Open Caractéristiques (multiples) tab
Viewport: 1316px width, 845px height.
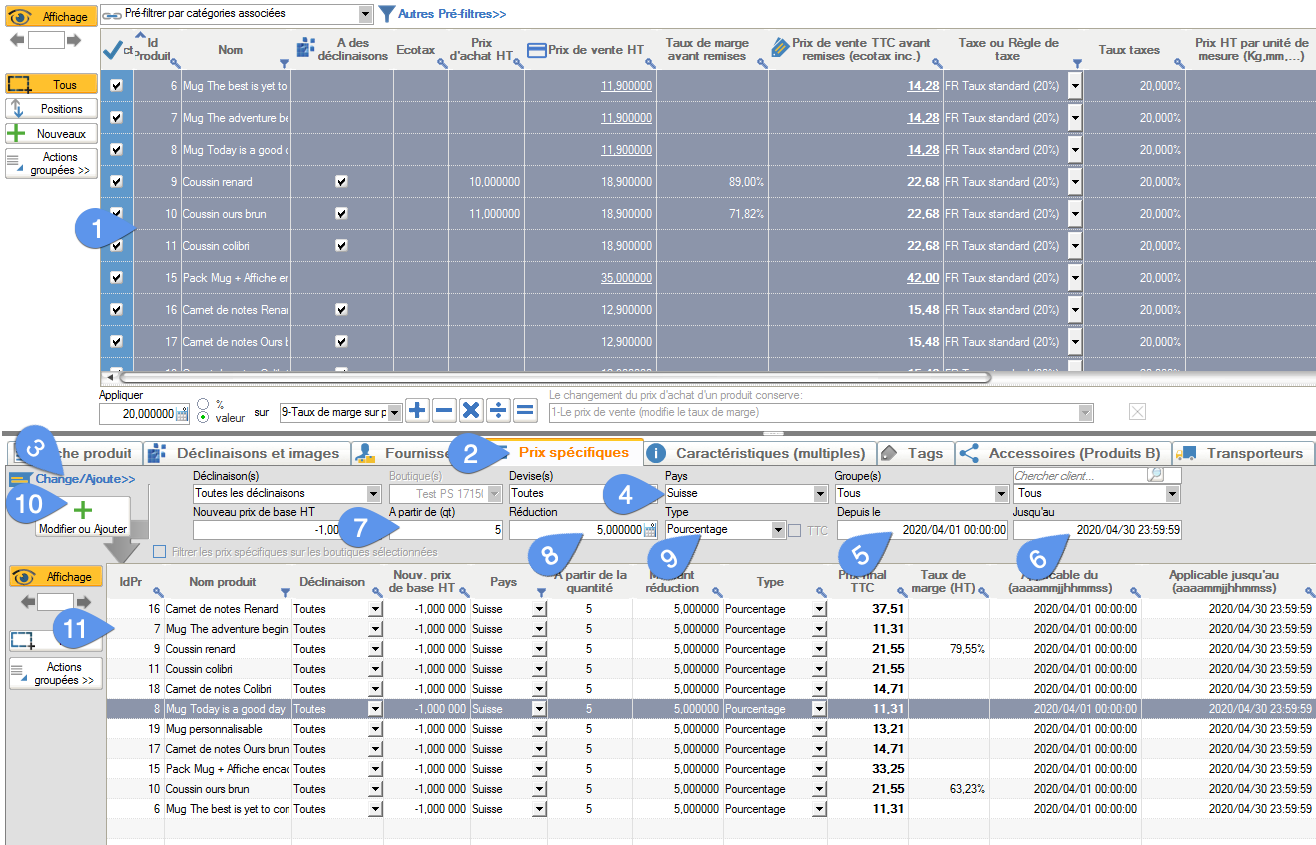[761, 453]
